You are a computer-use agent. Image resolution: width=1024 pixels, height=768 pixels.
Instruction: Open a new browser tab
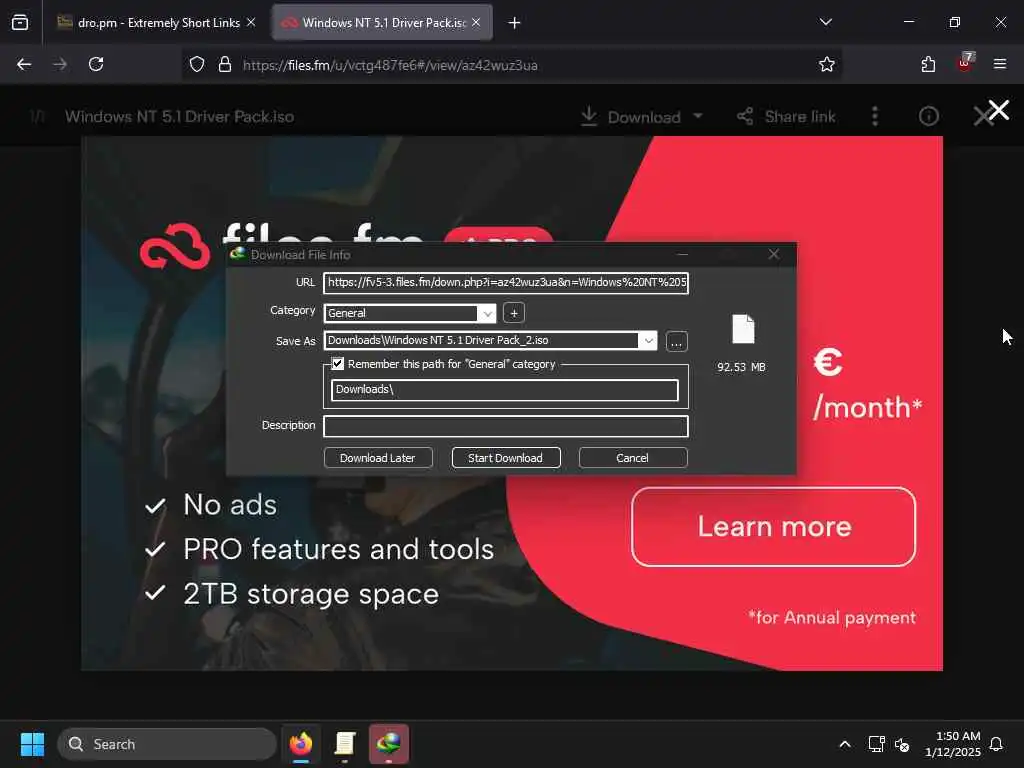coord(515,23)
